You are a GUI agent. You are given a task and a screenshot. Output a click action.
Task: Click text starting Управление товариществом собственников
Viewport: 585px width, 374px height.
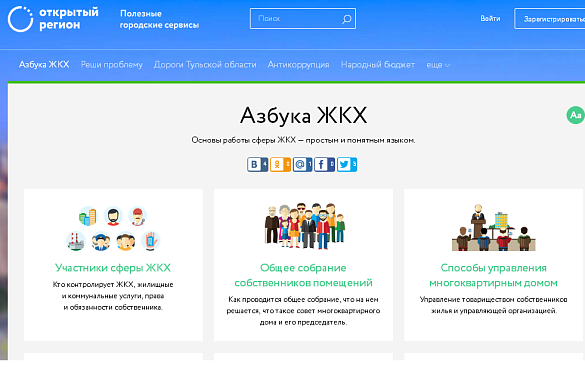(494, 305)
